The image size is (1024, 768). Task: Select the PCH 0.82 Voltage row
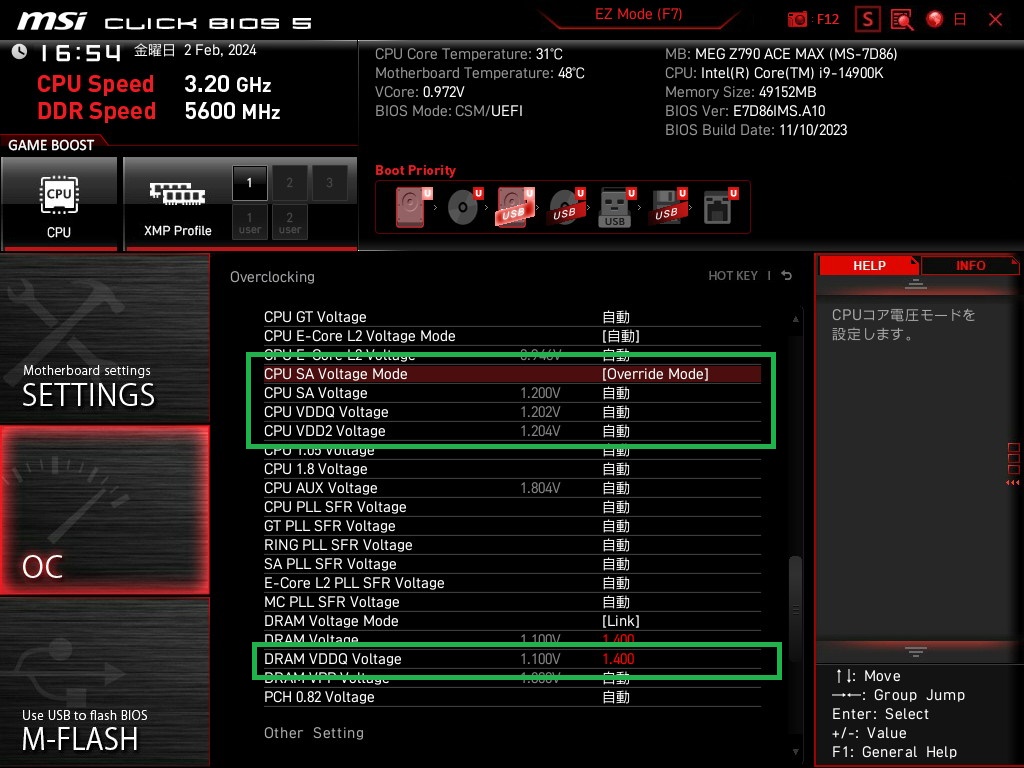pyautogui.click(x=512, y=697)
